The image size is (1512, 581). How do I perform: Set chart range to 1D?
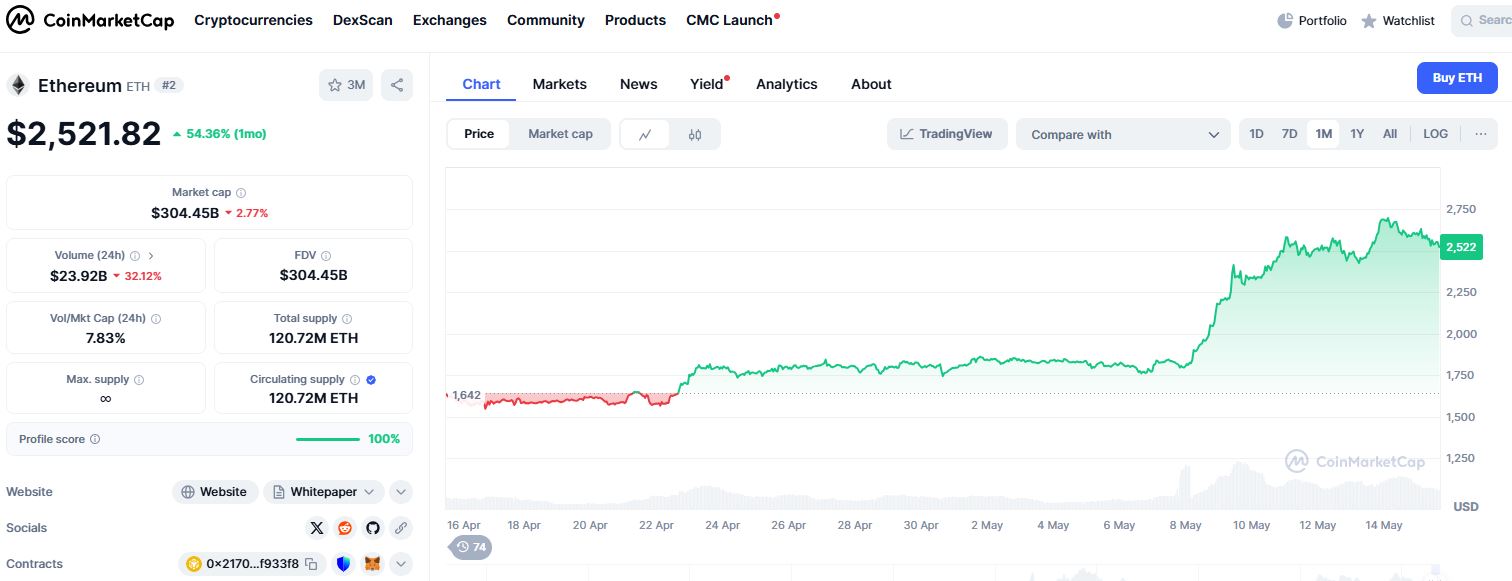point(1257,134)
